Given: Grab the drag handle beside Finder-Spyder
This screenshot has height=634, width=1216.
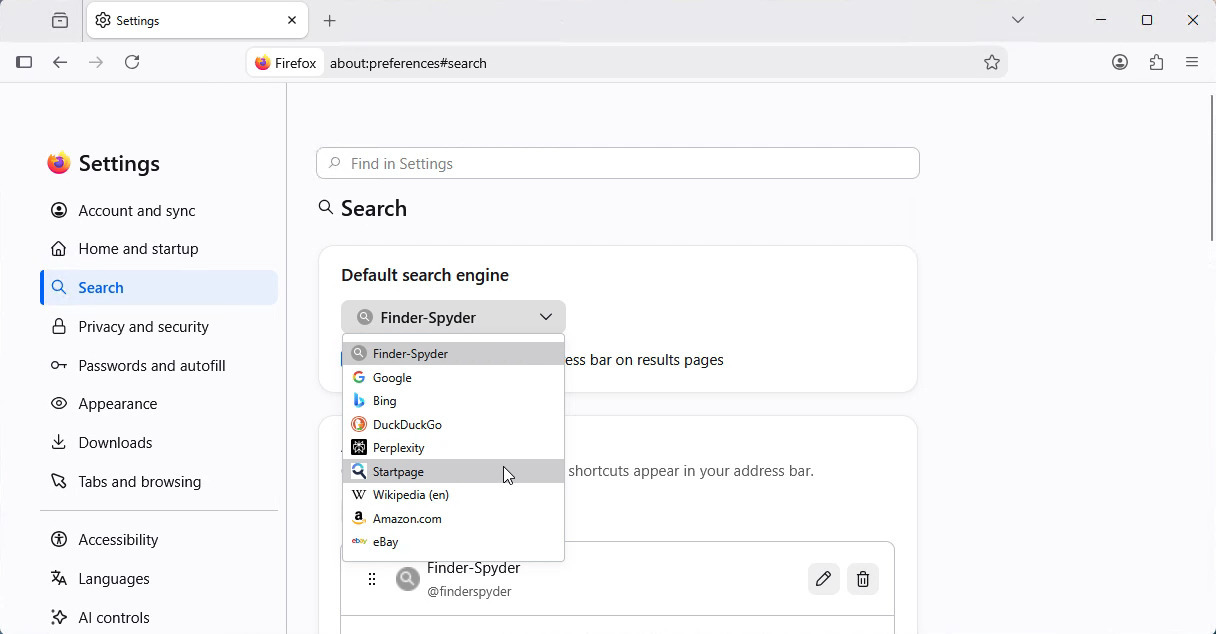Looking at the screenshot, I should point(372,579).
